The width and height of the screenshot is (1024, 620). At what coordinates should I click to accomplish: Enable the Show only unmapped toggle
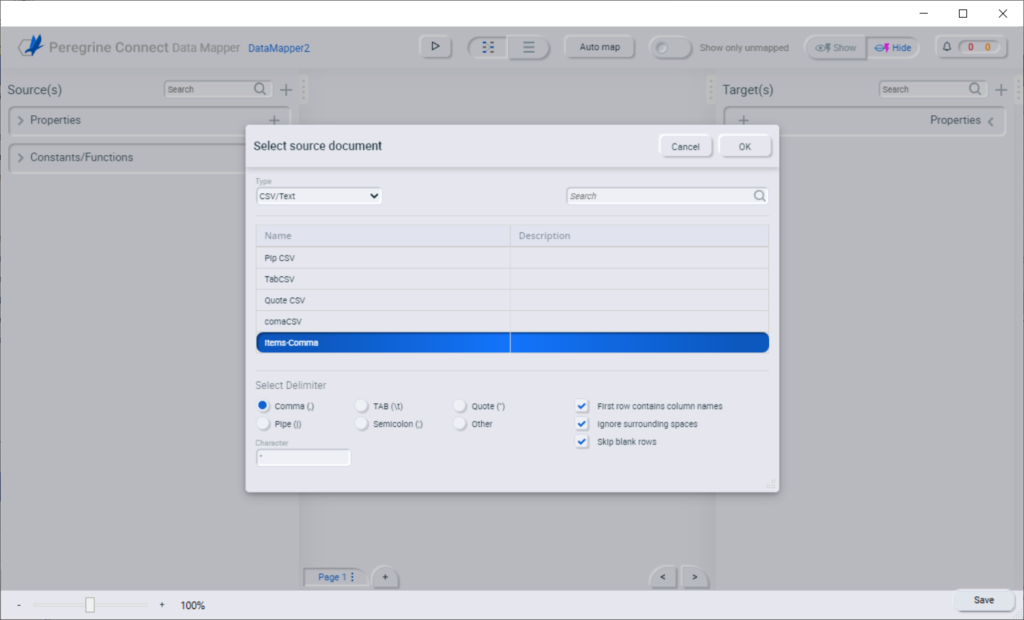tap(668, 46)
